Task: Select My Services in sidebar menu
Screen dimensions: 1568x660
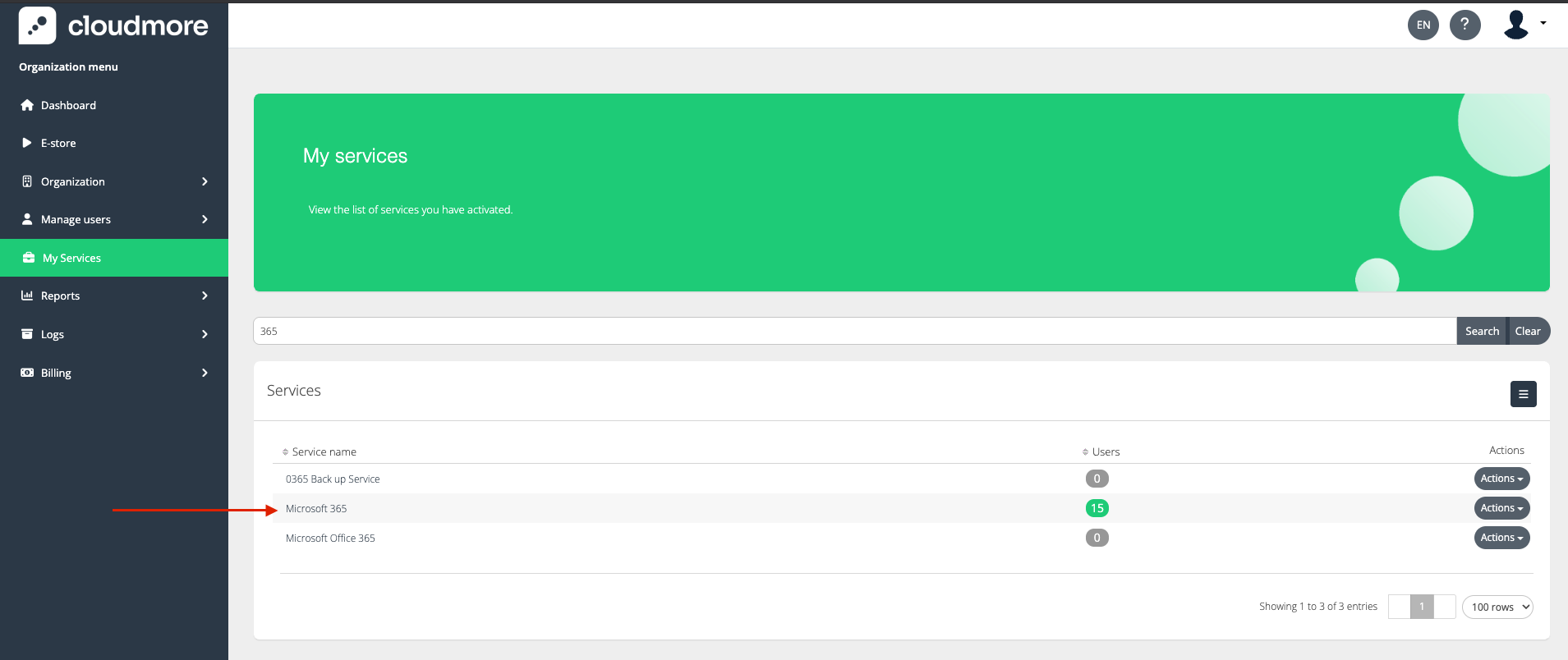Action: [x=72, y=258]
